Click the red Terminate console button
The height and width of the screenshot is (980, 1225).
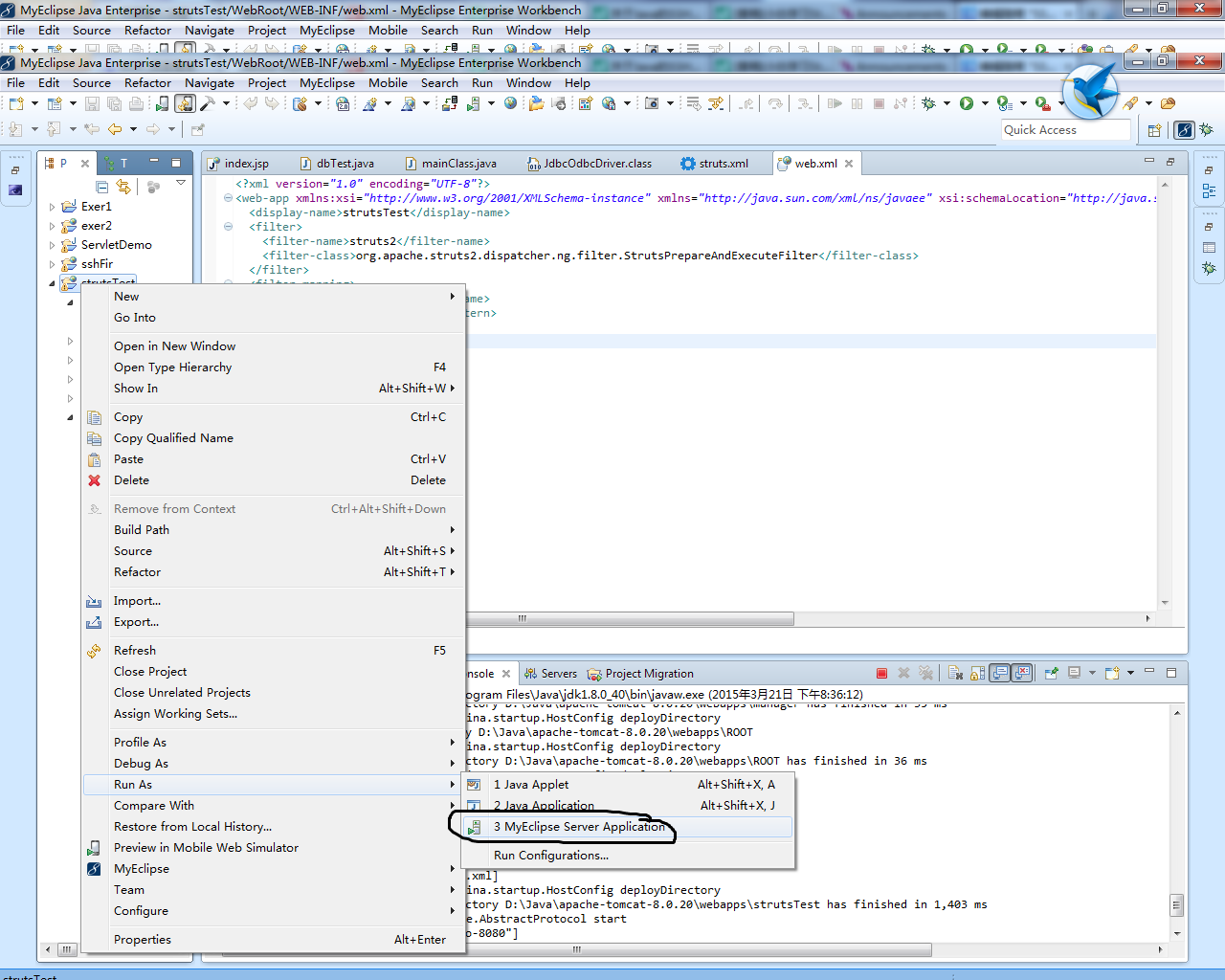click(881, 673)
